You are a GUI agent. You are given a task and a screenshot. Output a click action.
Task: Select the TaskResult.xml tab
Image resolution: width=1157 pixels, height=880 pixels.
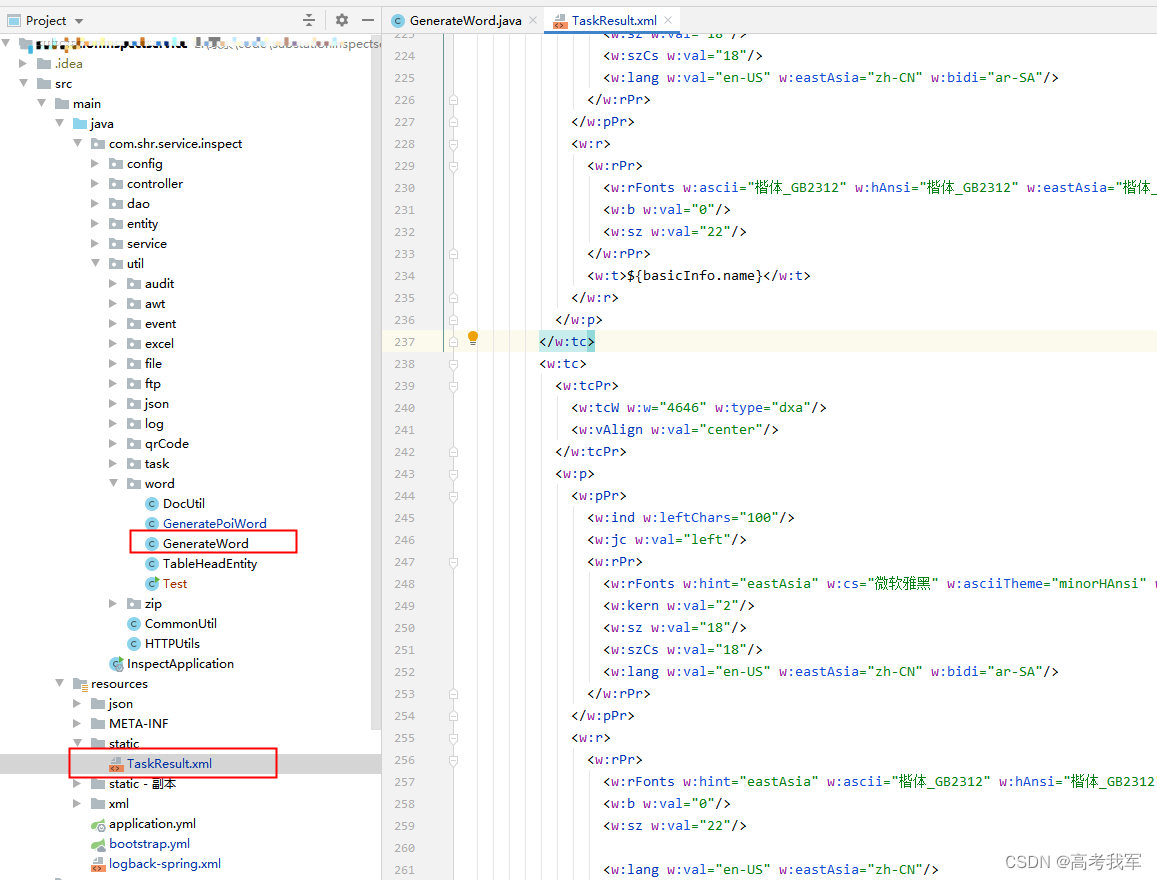(x=613, y=19)
